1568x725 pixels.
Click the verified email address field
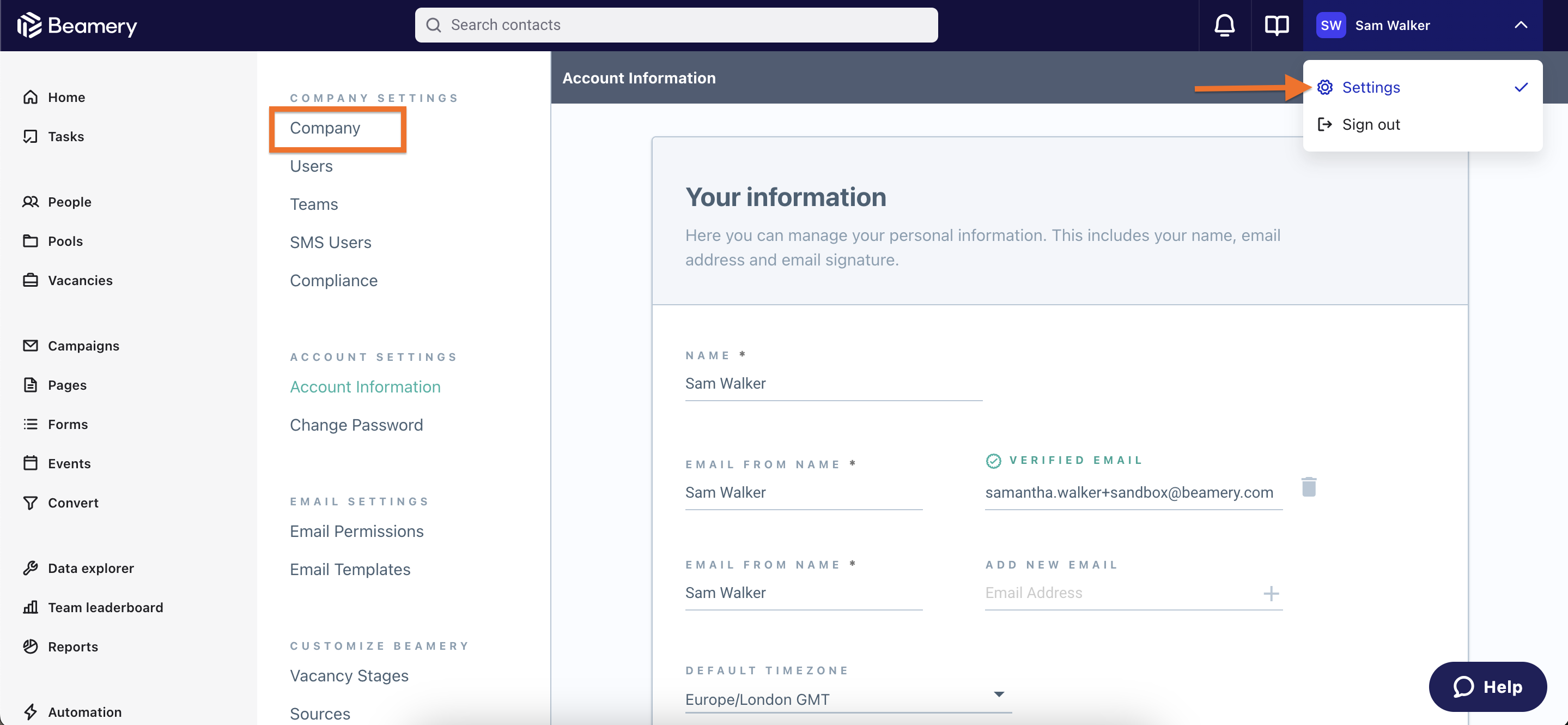(x=1133, y=492)
